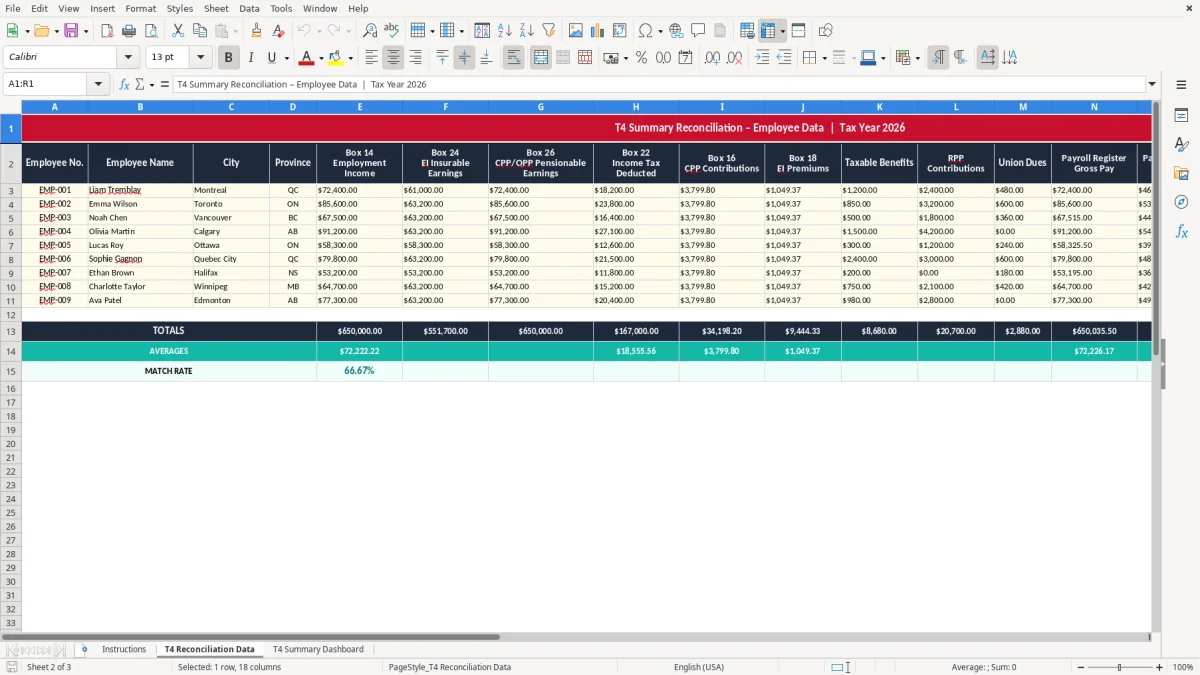This screenshot has width=1200, height=675.
Task: Adjust the zoom slider in status bar
Action: coord(1119,667)
